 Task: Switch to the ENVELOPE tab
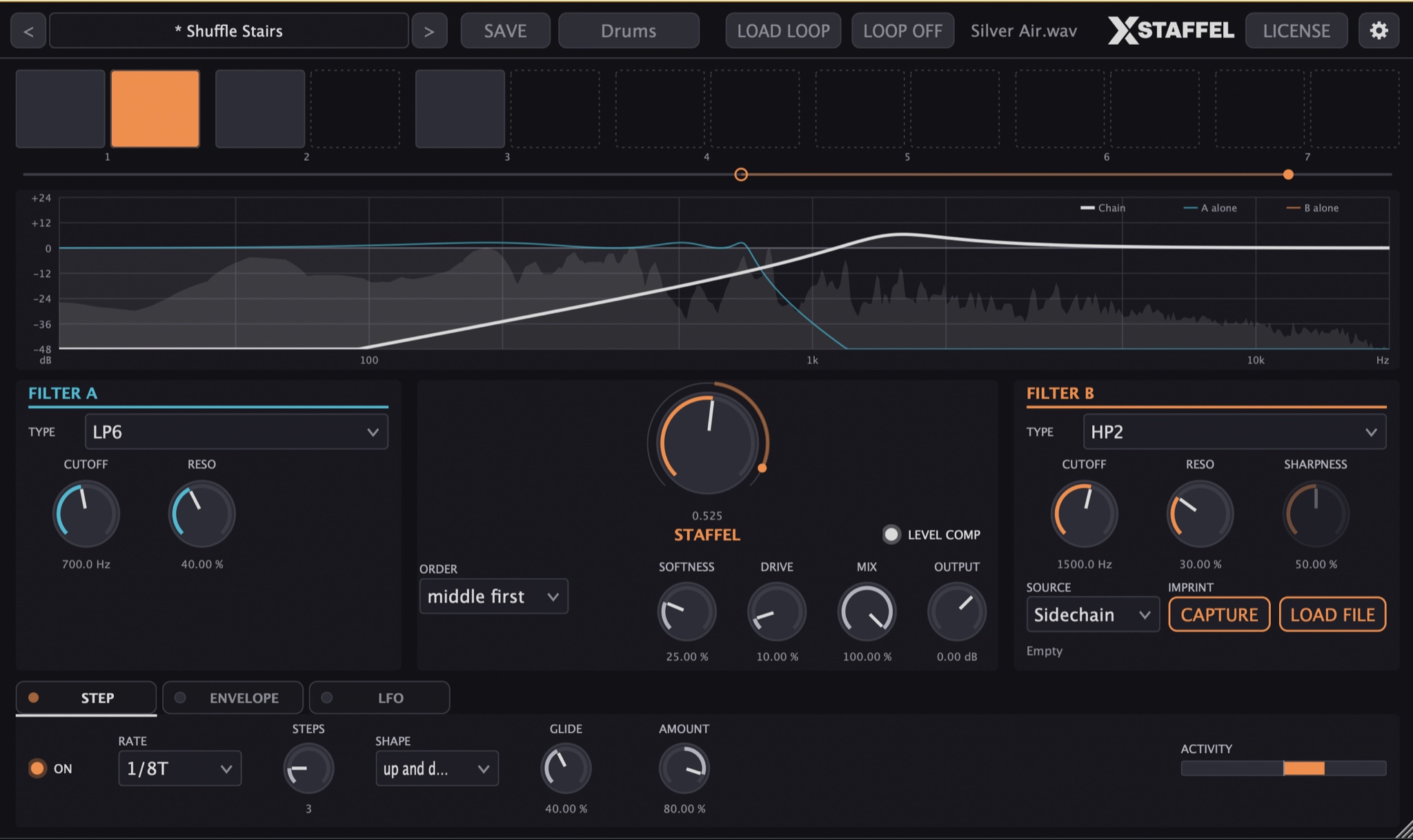point(233,698)
